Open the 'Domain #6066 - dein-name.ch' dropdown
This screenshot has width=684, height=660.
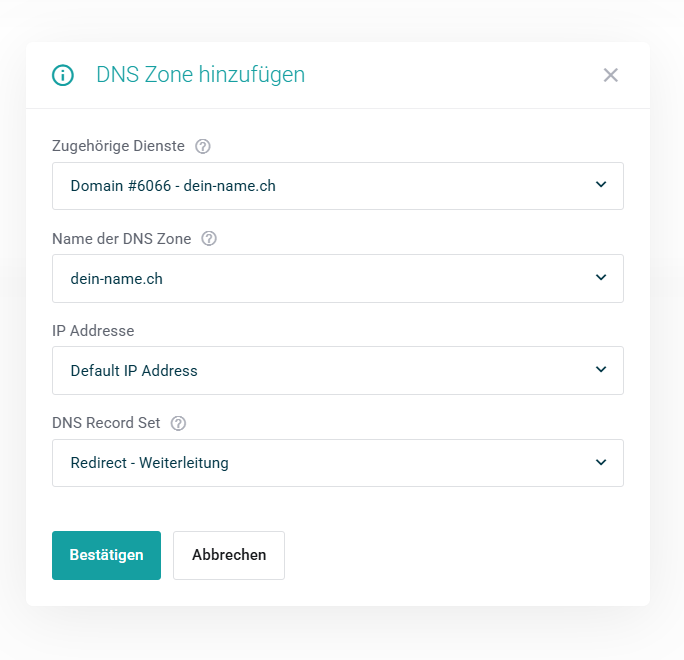coord(337,186)
